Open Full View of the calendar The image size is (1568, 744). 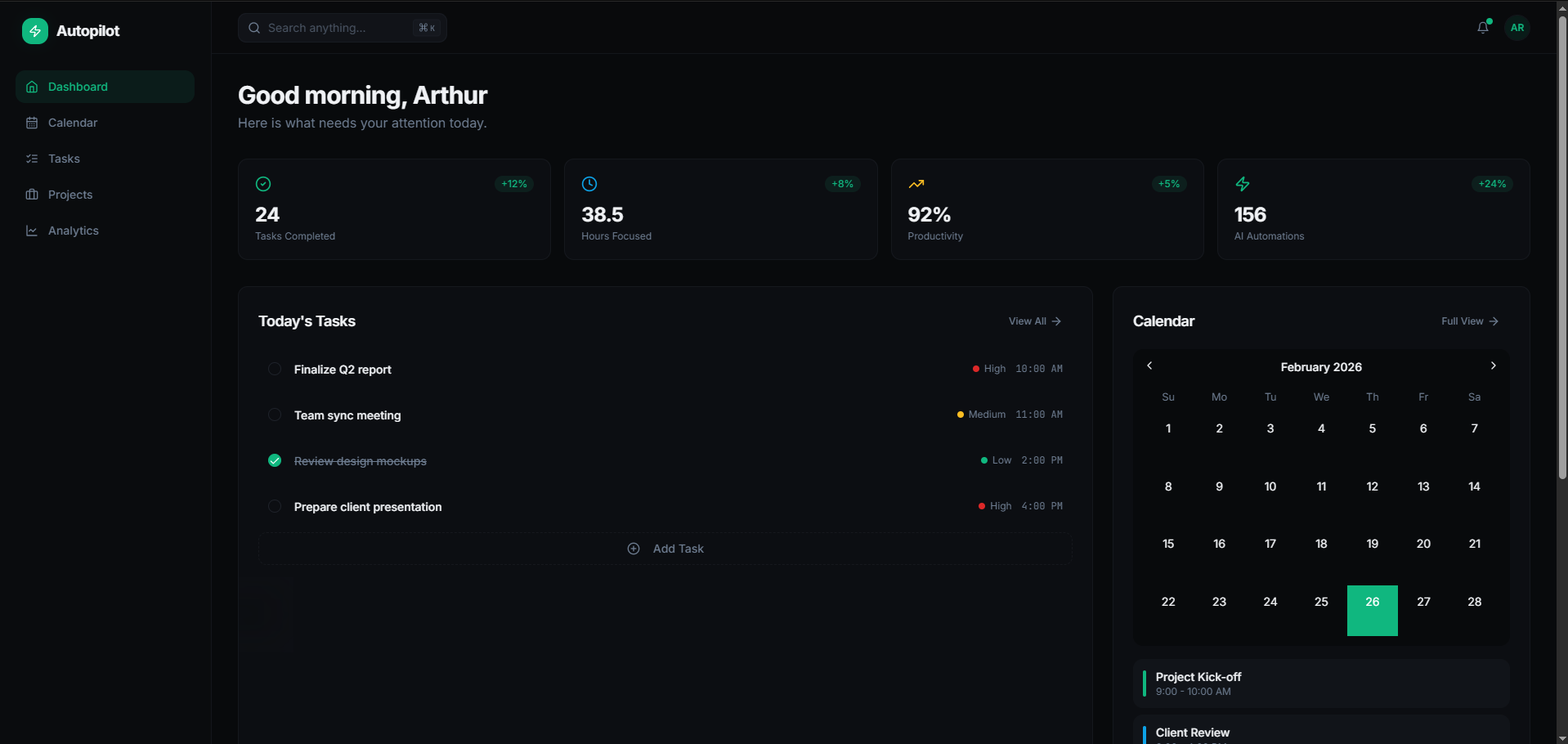1469,321
